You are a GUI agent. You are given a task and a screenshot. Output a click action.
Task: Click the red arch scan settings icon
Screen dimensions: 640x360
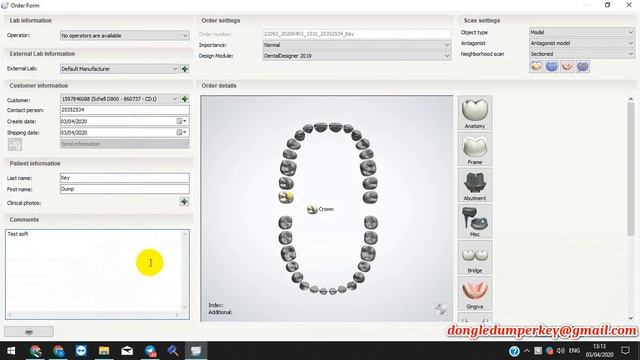(567, 66)
